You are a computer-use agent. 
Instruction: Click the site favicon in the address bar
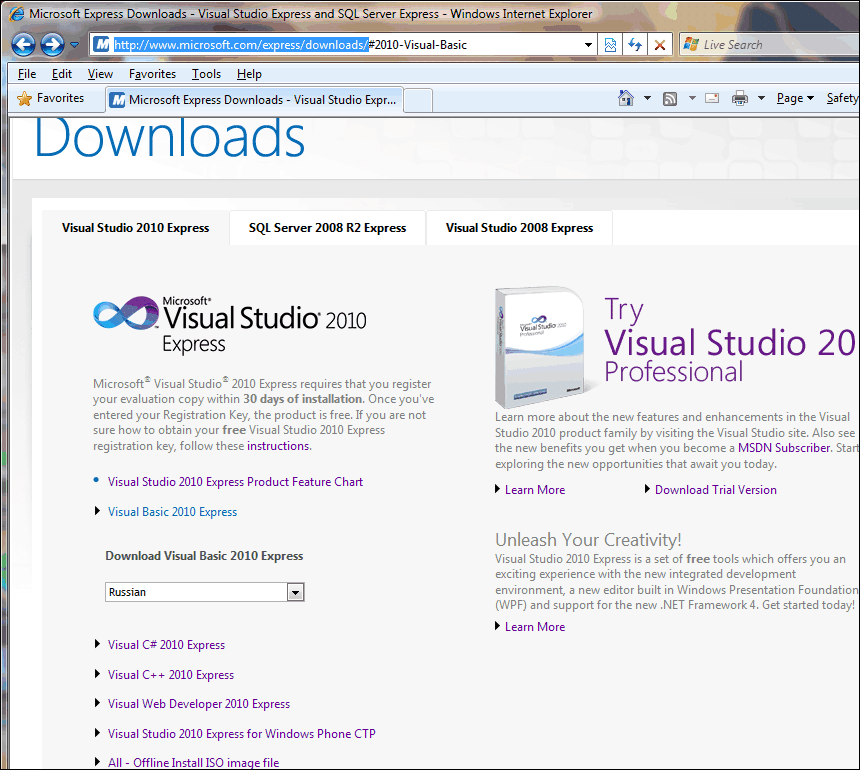tap(101, 44)
